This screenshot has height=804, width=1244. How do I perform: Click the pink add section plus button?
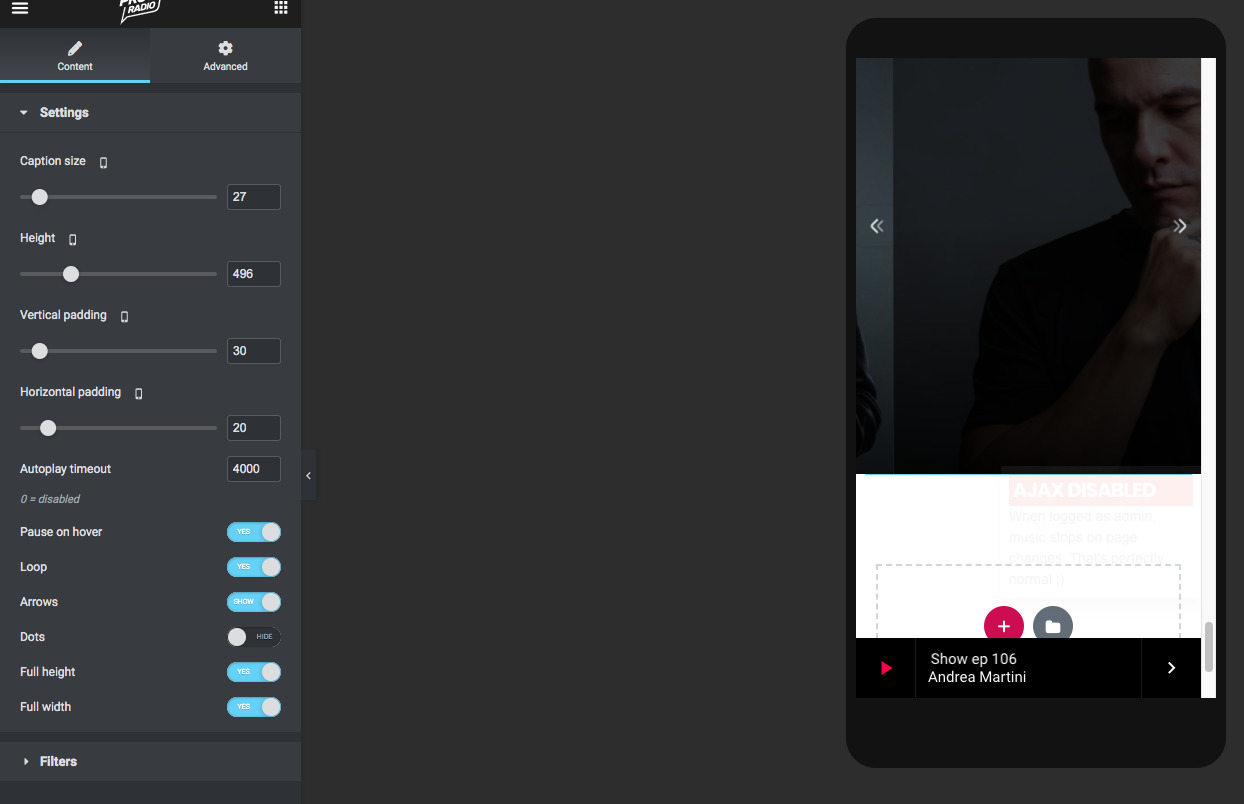tap(1003, 625)
